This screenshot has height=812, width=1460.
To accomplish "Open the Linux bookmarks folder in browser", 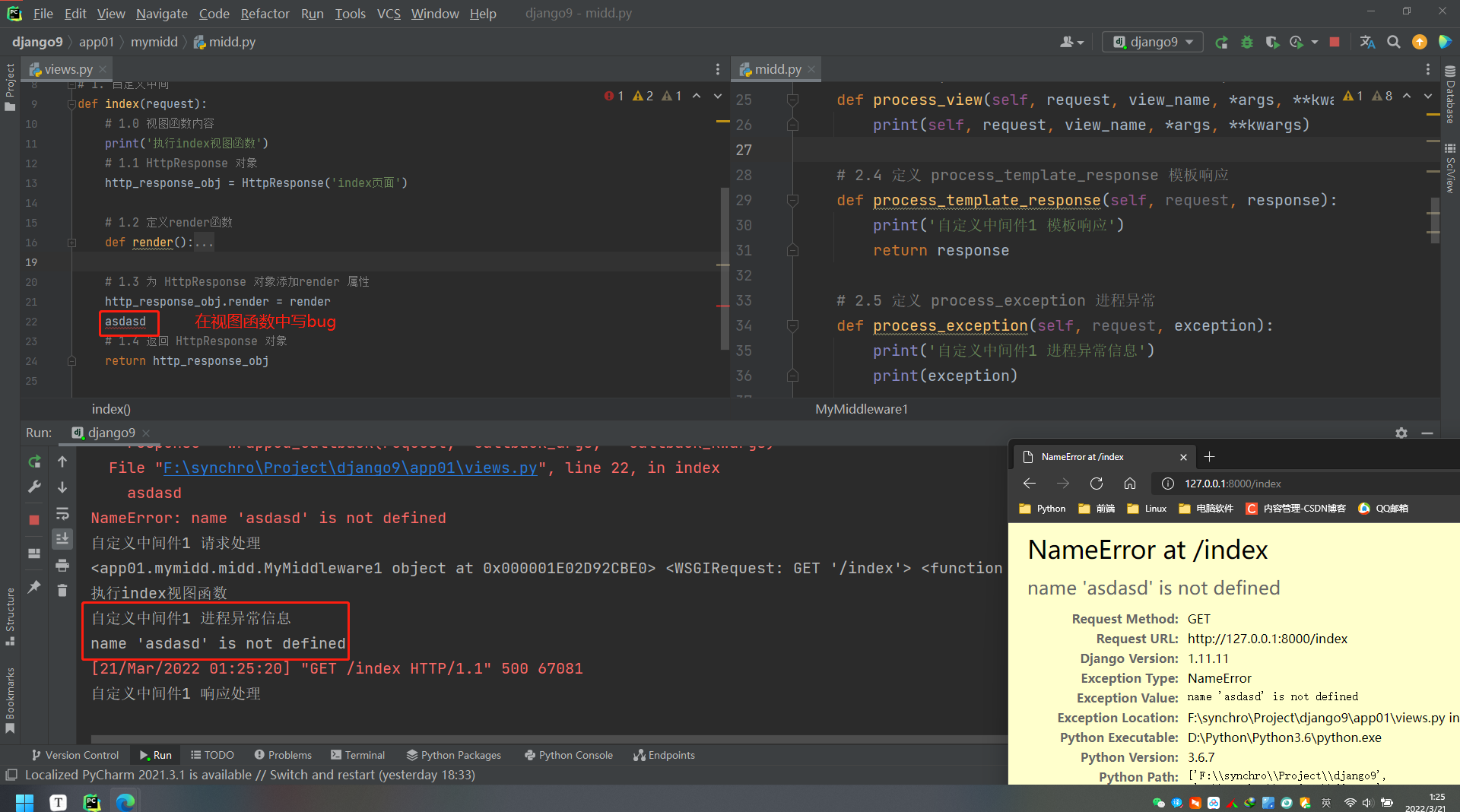I will 1147,509.
